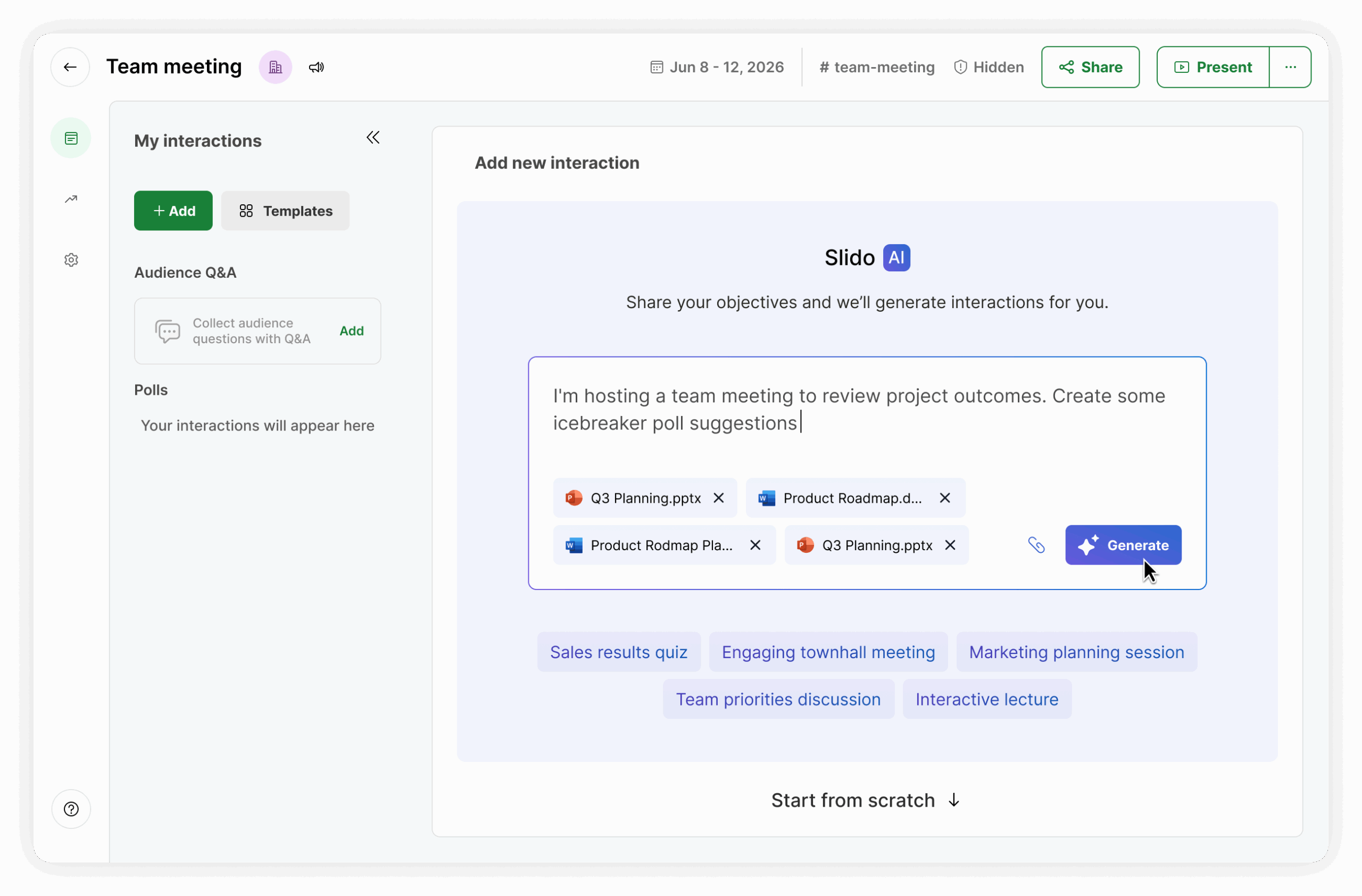Viewport: 1362px width, 896px height.
Task: Click the Product Rodmap Pla... file chip
Action: [665, 545]
